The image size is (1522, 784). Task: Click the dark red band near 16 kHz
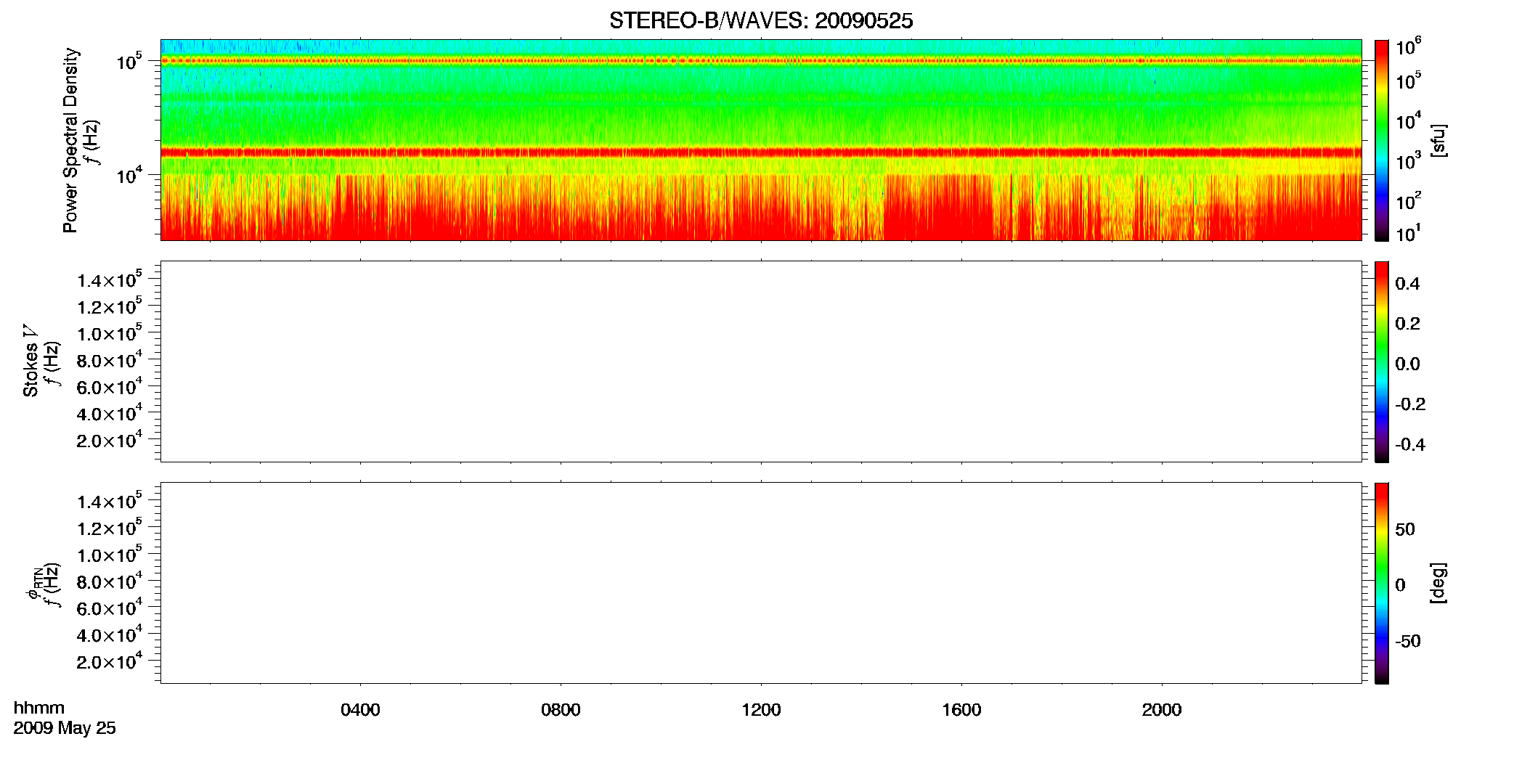tap(761, 152)
